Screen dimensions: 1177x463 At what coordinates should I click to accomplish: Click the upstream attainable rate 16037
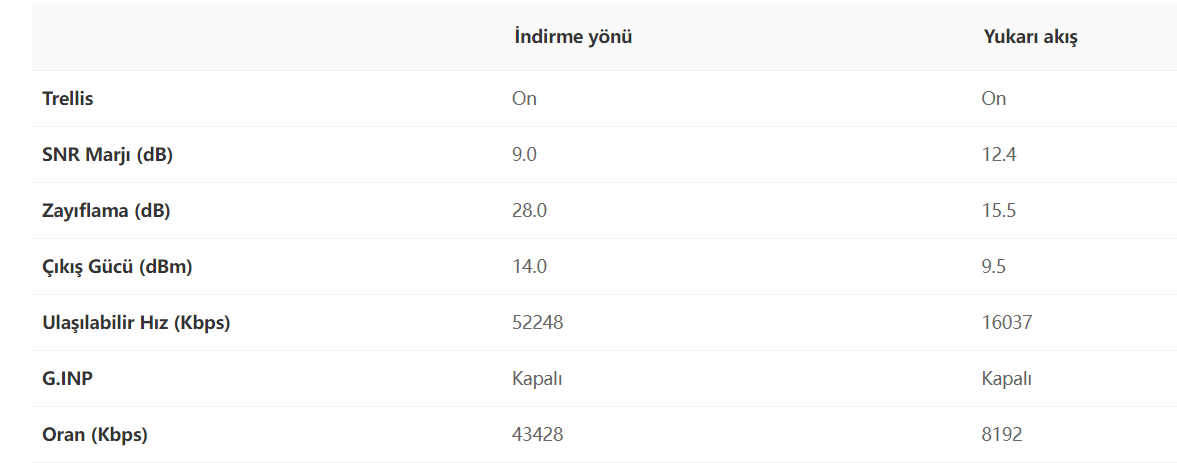coord(1007,323)
